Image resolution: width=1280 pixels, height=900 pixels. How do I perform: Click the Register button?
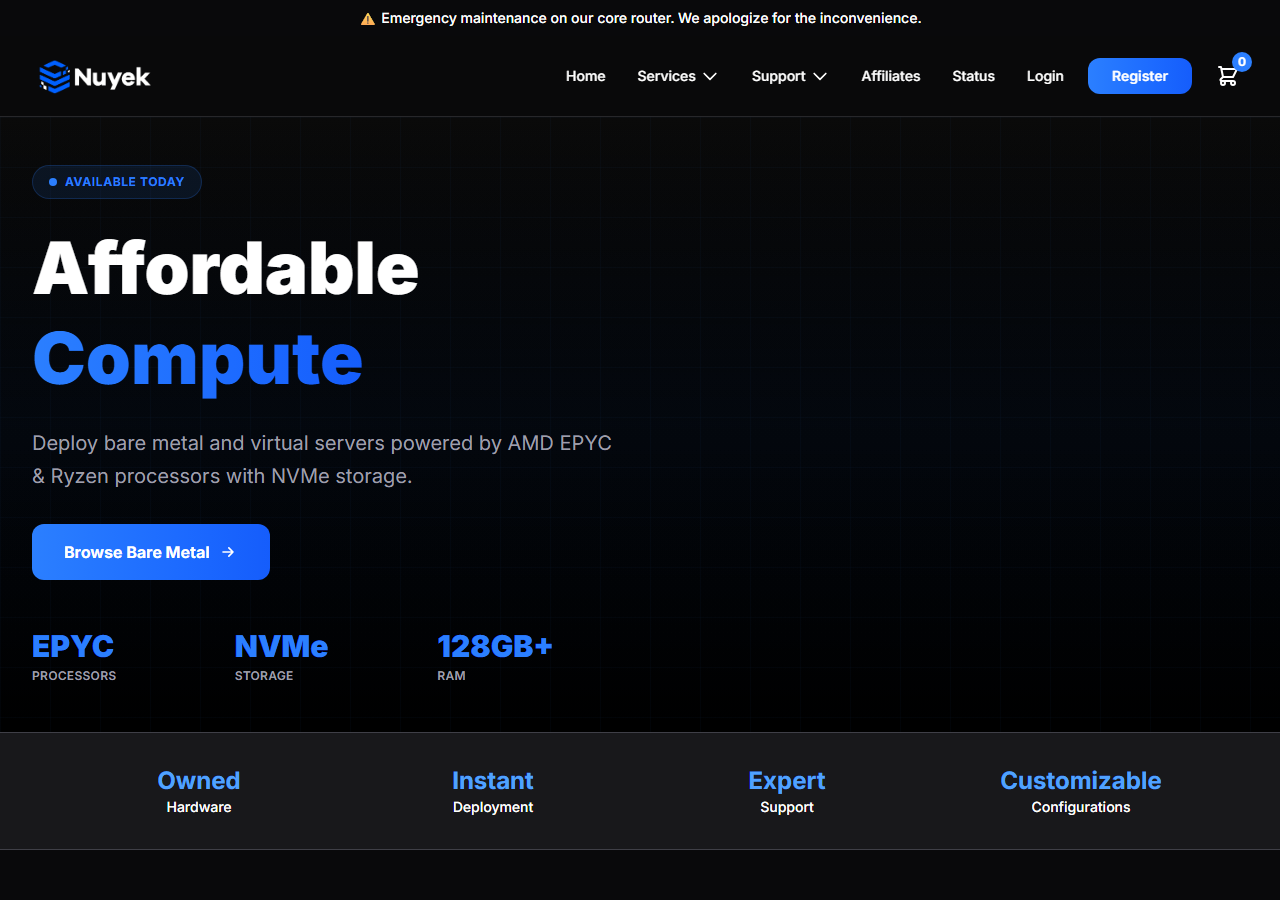click(1140, 76)
